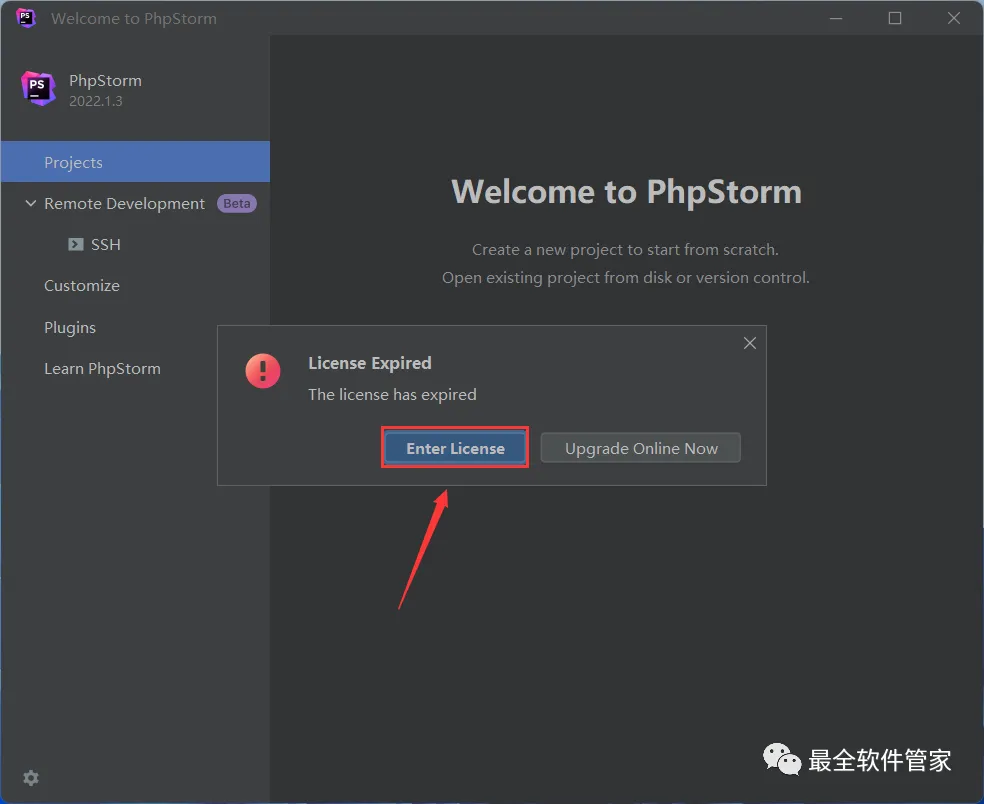The width and height of the screenshot is (984, 804).
Task: Open the Learn PhpStorm tab
Action: (102, 368)
